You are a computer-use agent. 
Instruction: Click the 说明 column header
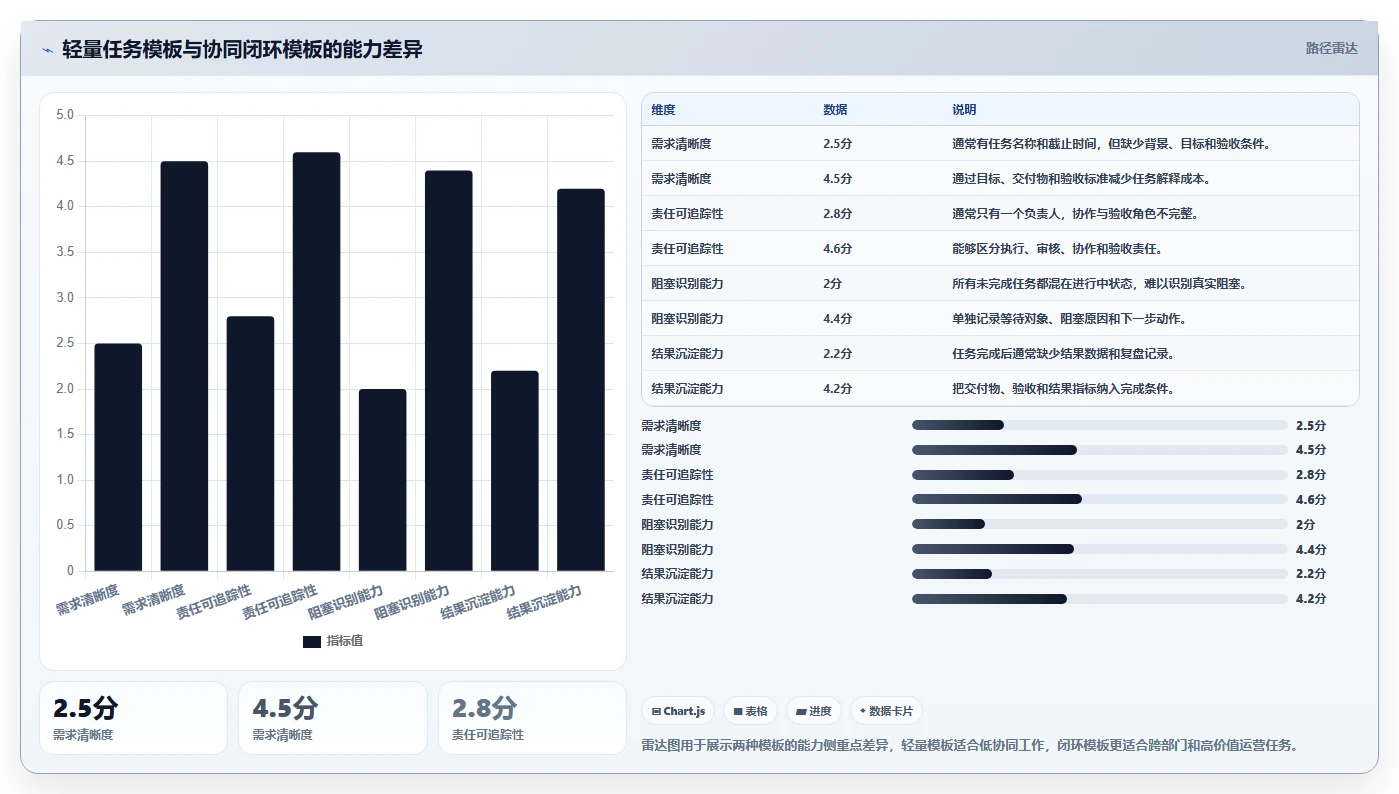[964, 110]
